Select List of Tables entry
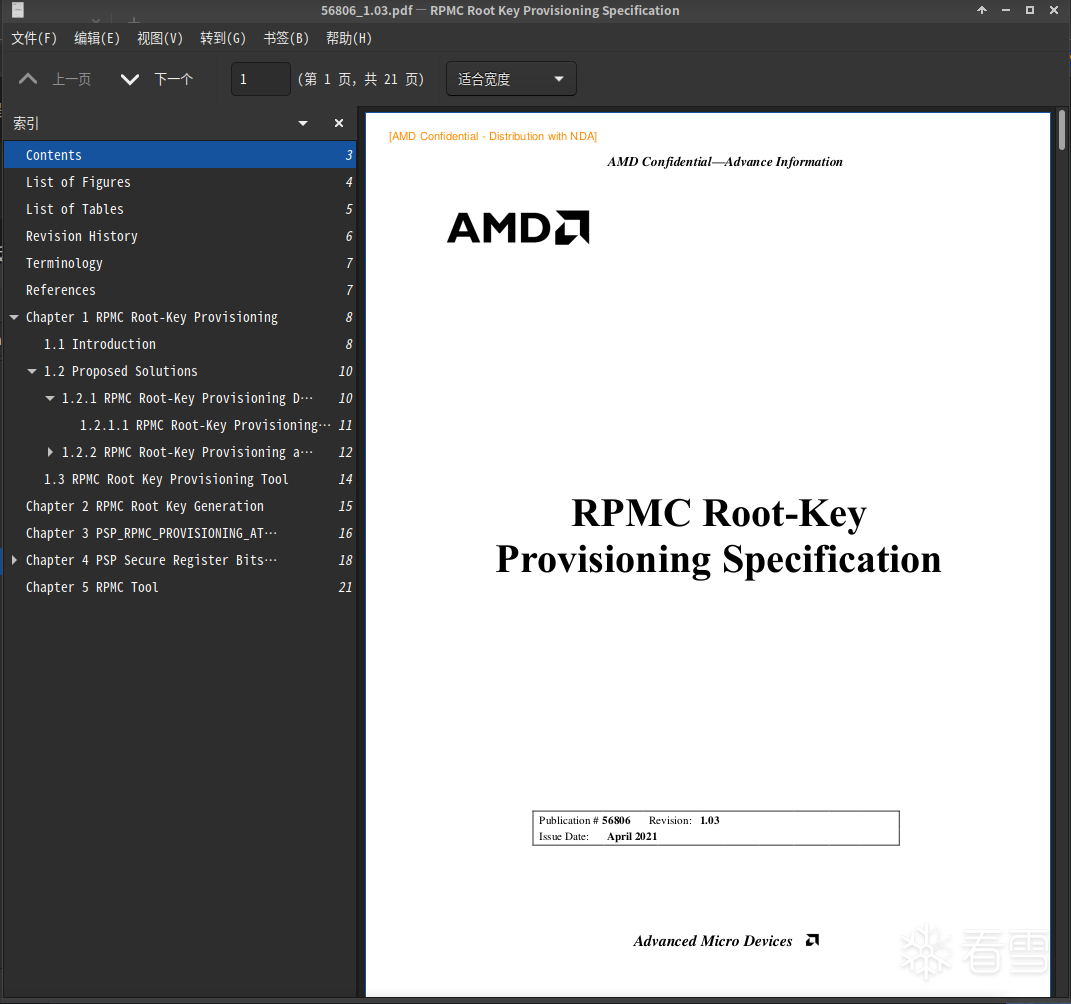The image size is (1071, 1004). pyautogui.click(x=180, y=209)
